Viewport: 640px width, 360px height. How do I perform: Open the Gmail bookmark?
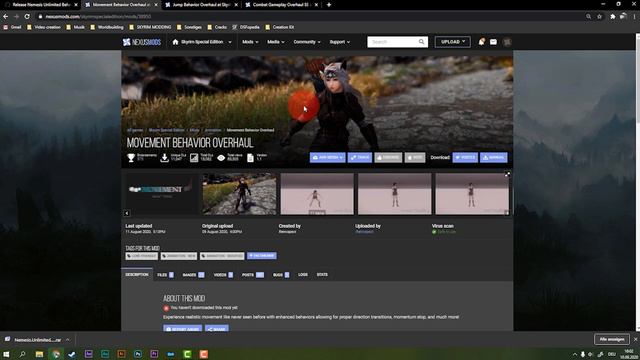[x=12, y=27]
